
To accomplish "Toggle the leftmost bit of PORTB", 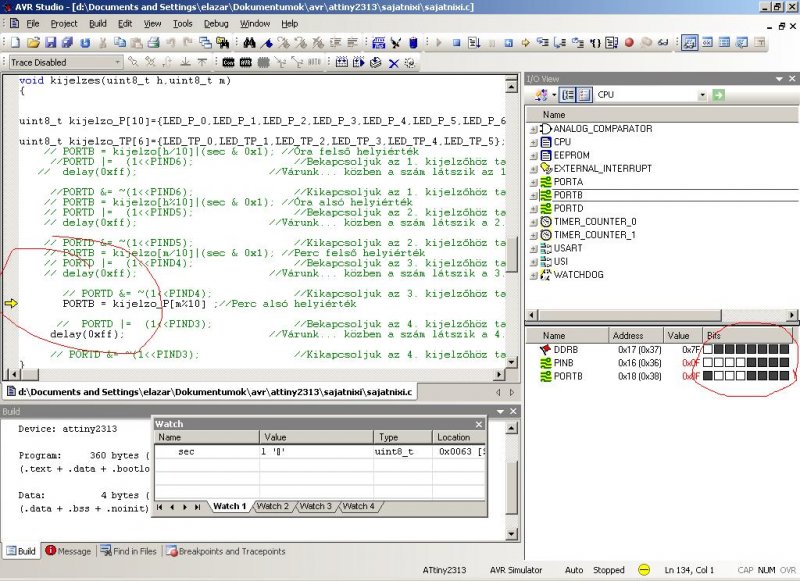I will pyautogui.click(x=708, y=376).
